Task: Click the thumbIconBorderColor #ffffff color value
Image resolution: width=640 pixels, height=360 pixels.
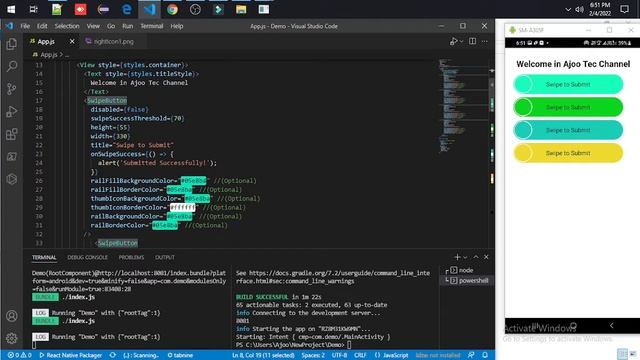Action: [x=182, y=207]
